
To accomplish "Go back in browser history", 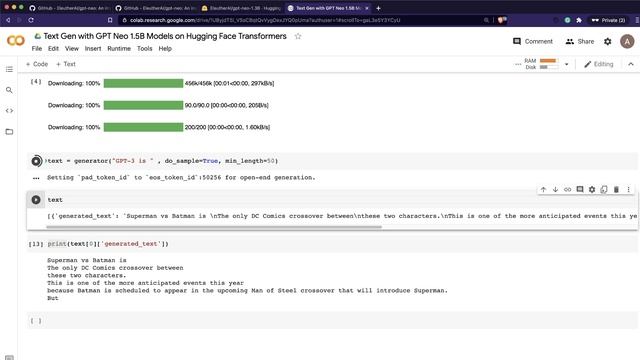I will [8, 20].
